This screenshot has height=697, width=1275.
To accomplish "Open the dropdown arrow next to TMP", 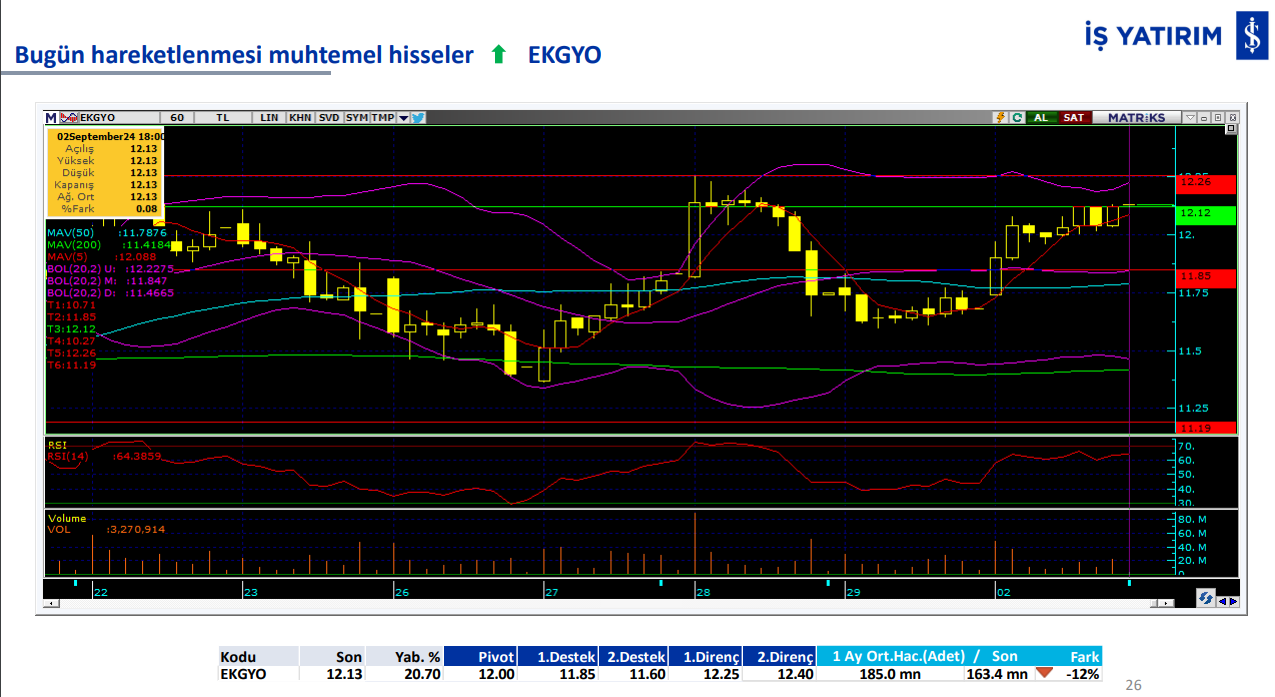I will point(403,117).
